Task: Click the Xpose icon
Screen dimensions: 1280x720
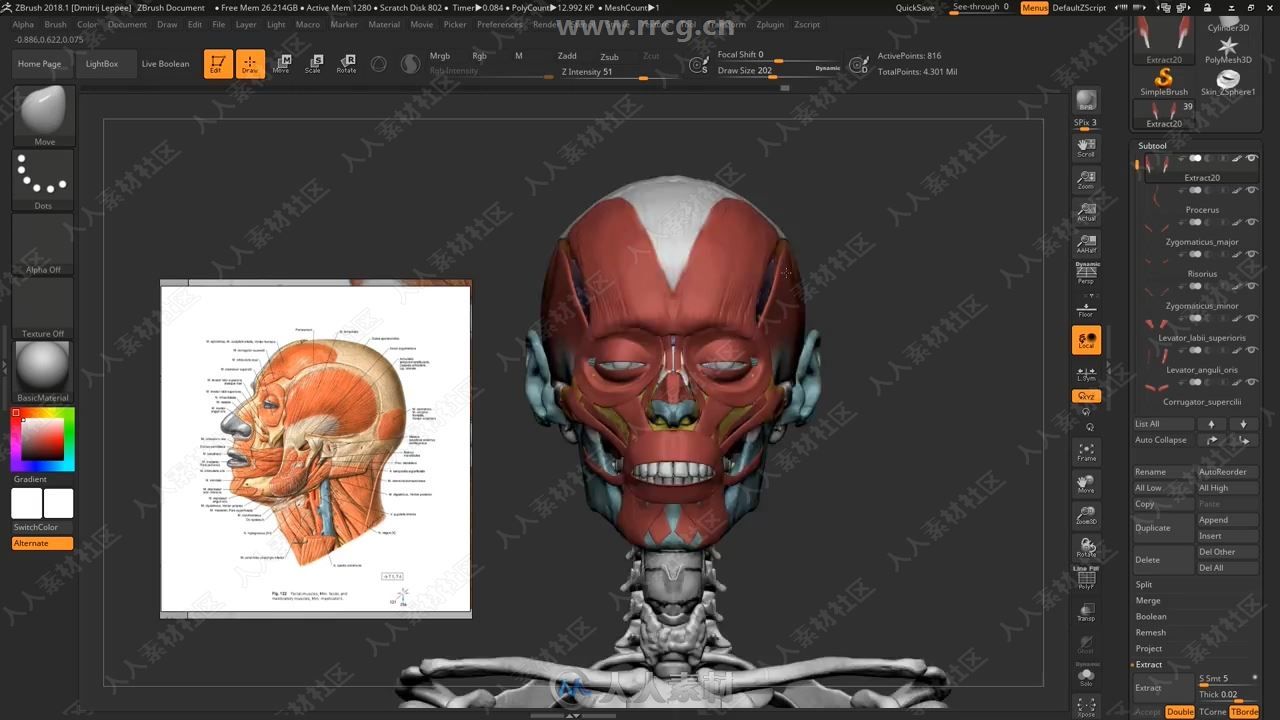Action: coord(1086,707)
